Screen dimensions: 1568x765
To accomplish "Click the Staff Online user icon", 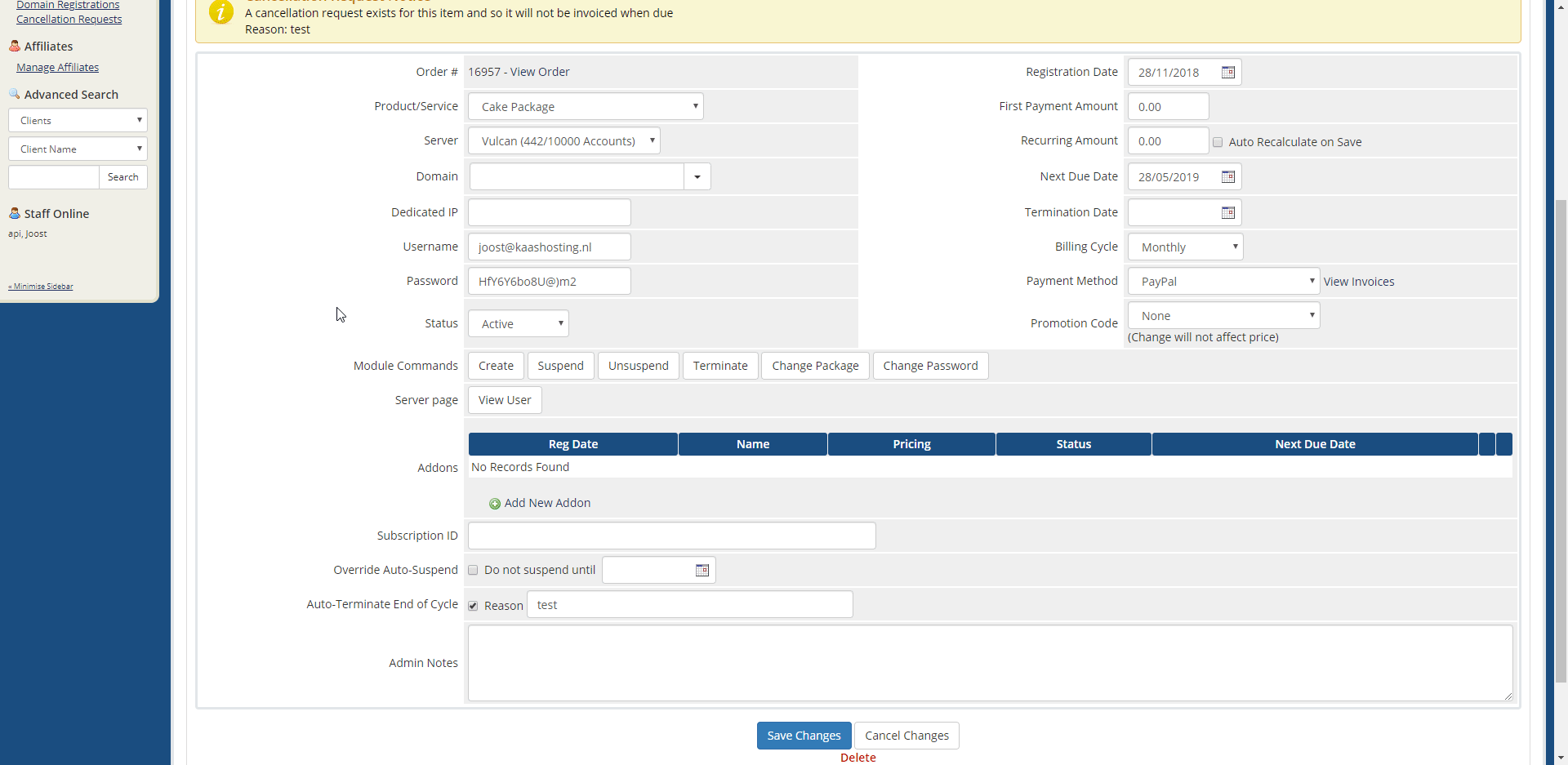I will pos(15,214).
